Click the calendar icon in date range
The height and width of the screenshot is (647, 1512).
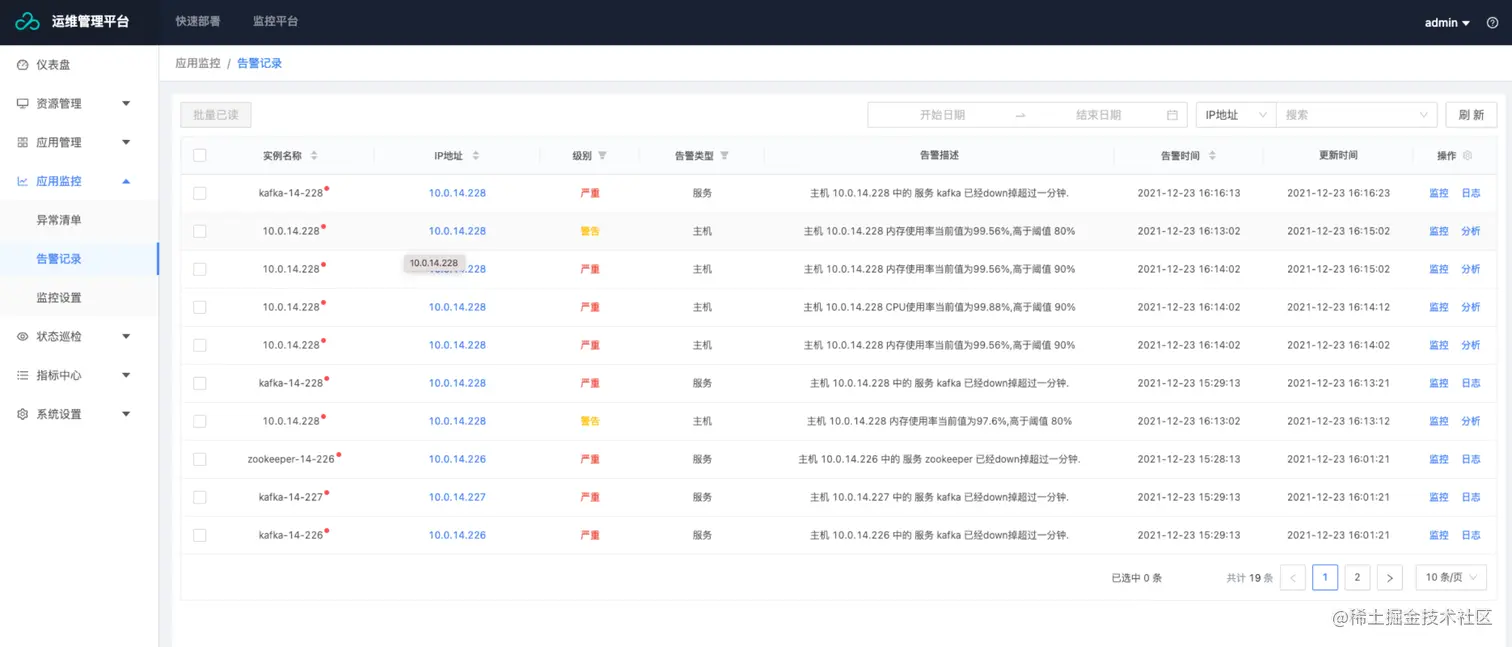[x=1172, y=115]
